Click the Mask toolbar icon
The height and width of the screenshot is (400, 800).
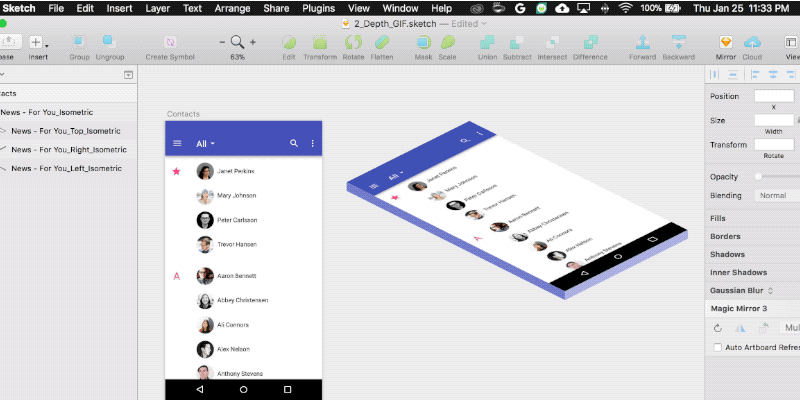[423, 42]
